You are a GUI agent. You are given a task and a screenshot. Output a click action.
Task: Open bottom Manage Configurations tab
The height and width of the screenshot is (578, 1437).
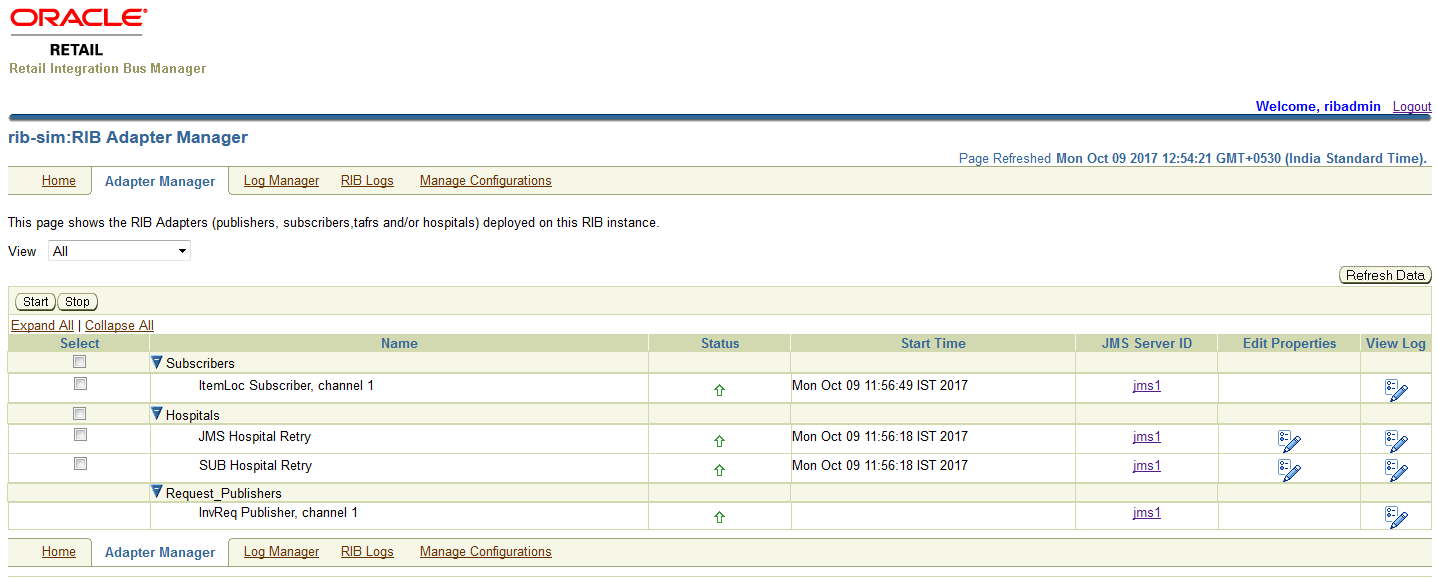tap(486, 552)
